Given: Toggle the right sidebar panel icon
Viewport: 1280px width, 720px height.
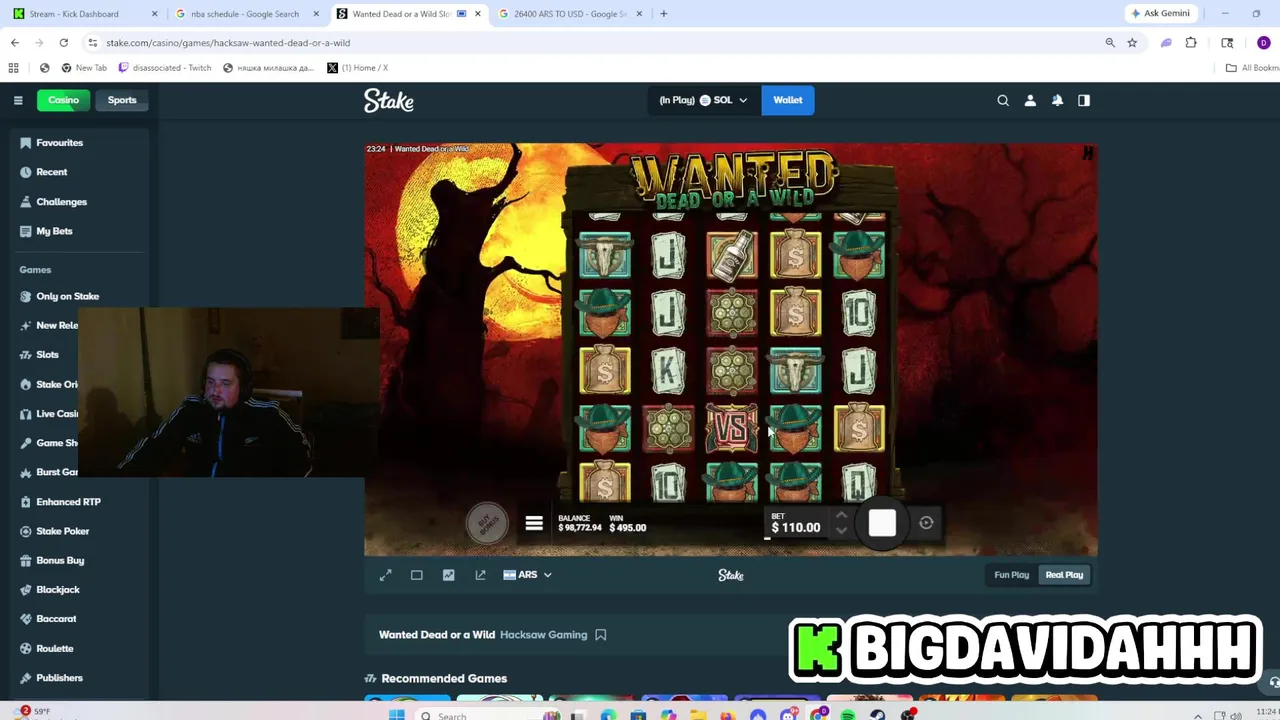Looking at the screenshot, I should [1084, 100].
